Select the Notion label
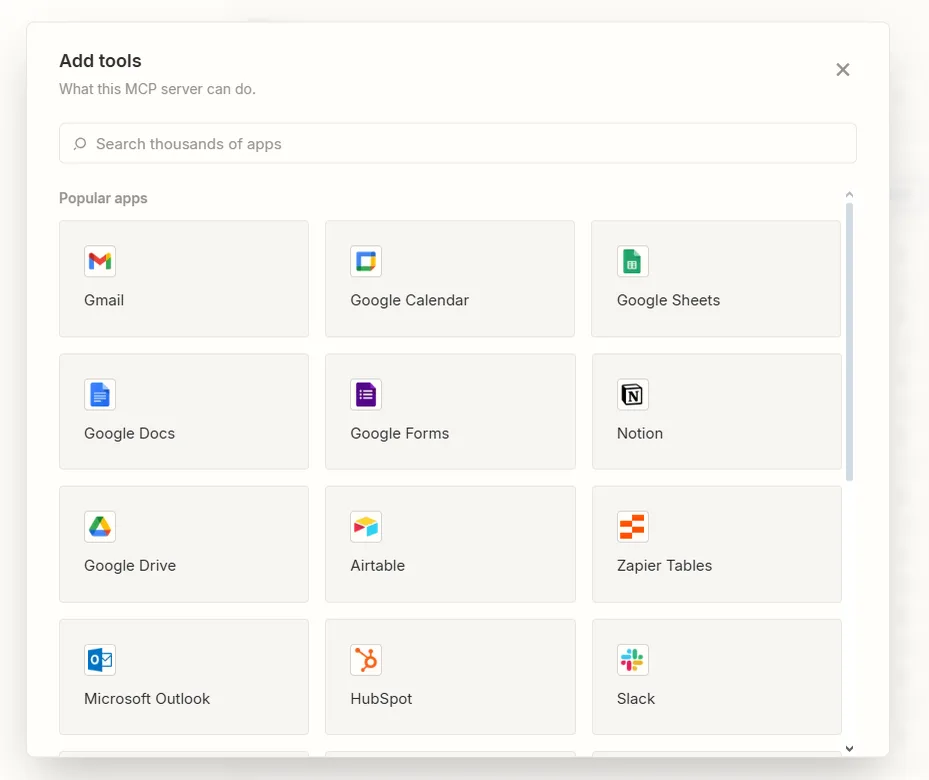This screenshot has height=780, width=929. pyautogui.click(x=639, y=434)
